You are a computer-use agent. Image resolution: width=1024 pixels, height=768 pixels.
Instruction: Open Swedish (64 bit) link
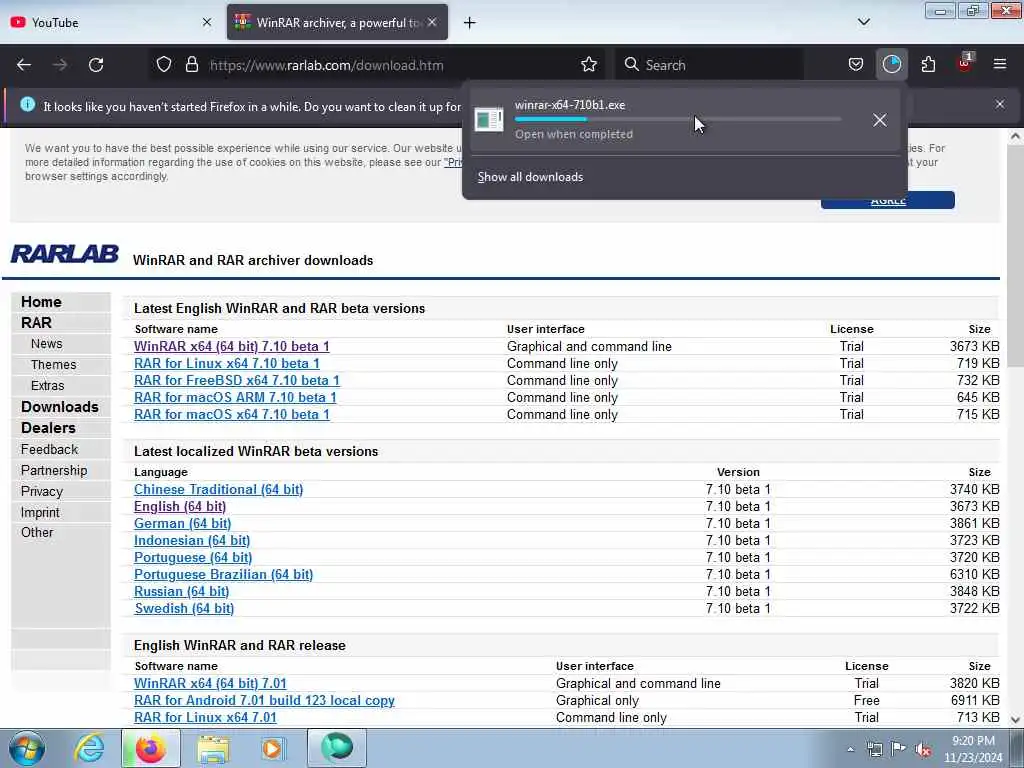[184, 608]
